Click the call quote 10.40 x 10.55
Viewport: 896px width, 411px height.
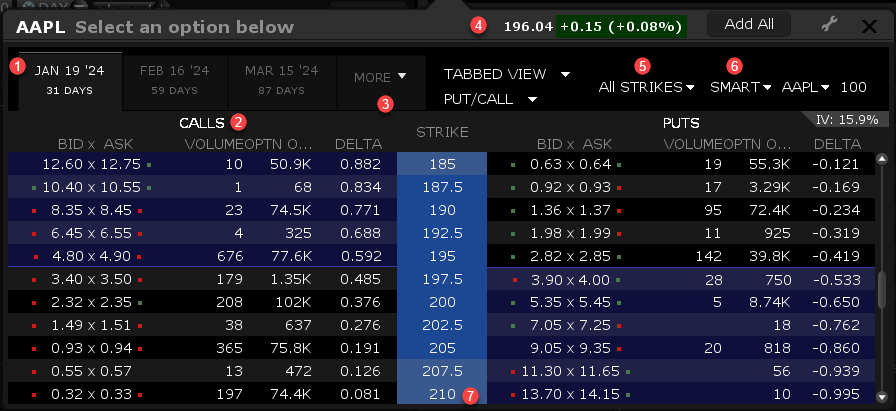91,187
